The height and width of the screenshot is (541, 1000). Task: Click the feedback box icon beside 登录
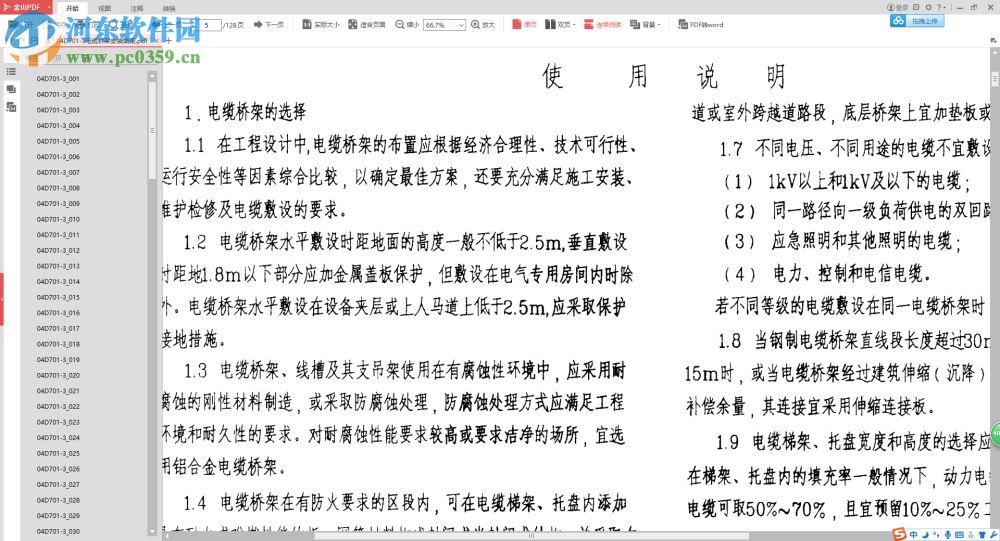[x=916, y=7]
